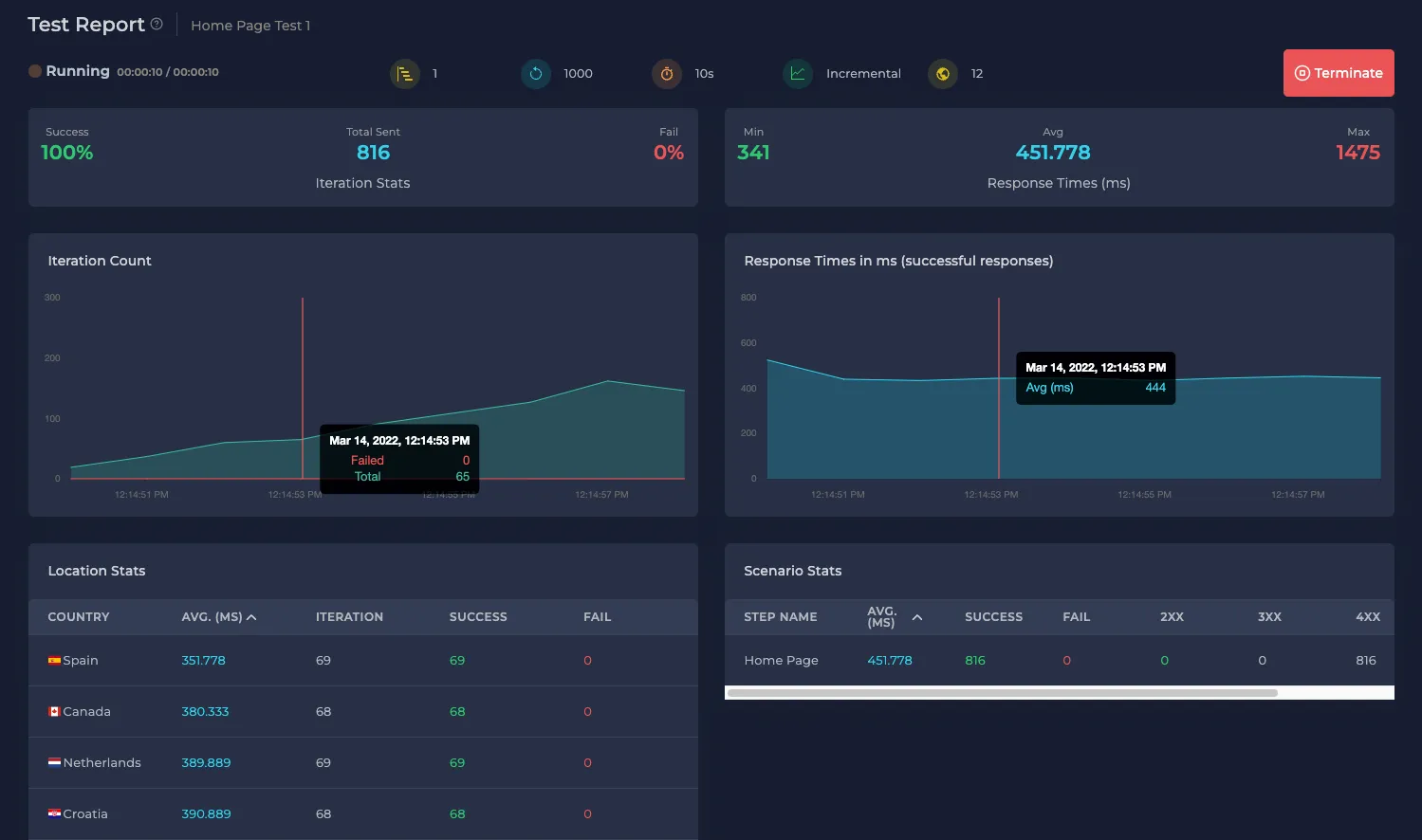Click Croatia average 390.889
Screen dimensions: 1422x840
[206, 813]
